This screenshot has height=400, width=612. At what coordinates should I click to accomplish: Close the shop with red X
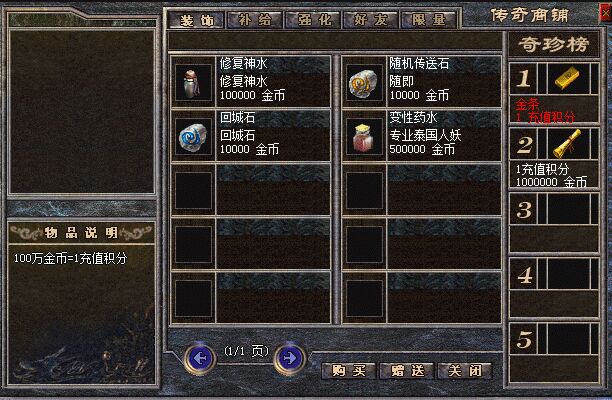click(x=605, y=13)
